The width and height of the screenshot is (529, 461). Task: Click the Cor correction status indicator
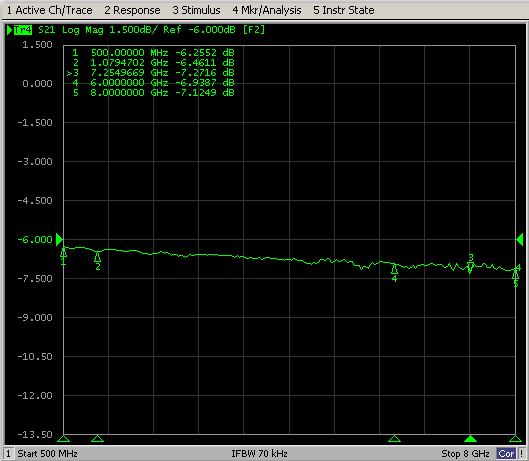pyautogui.click(x=506, y=454)
